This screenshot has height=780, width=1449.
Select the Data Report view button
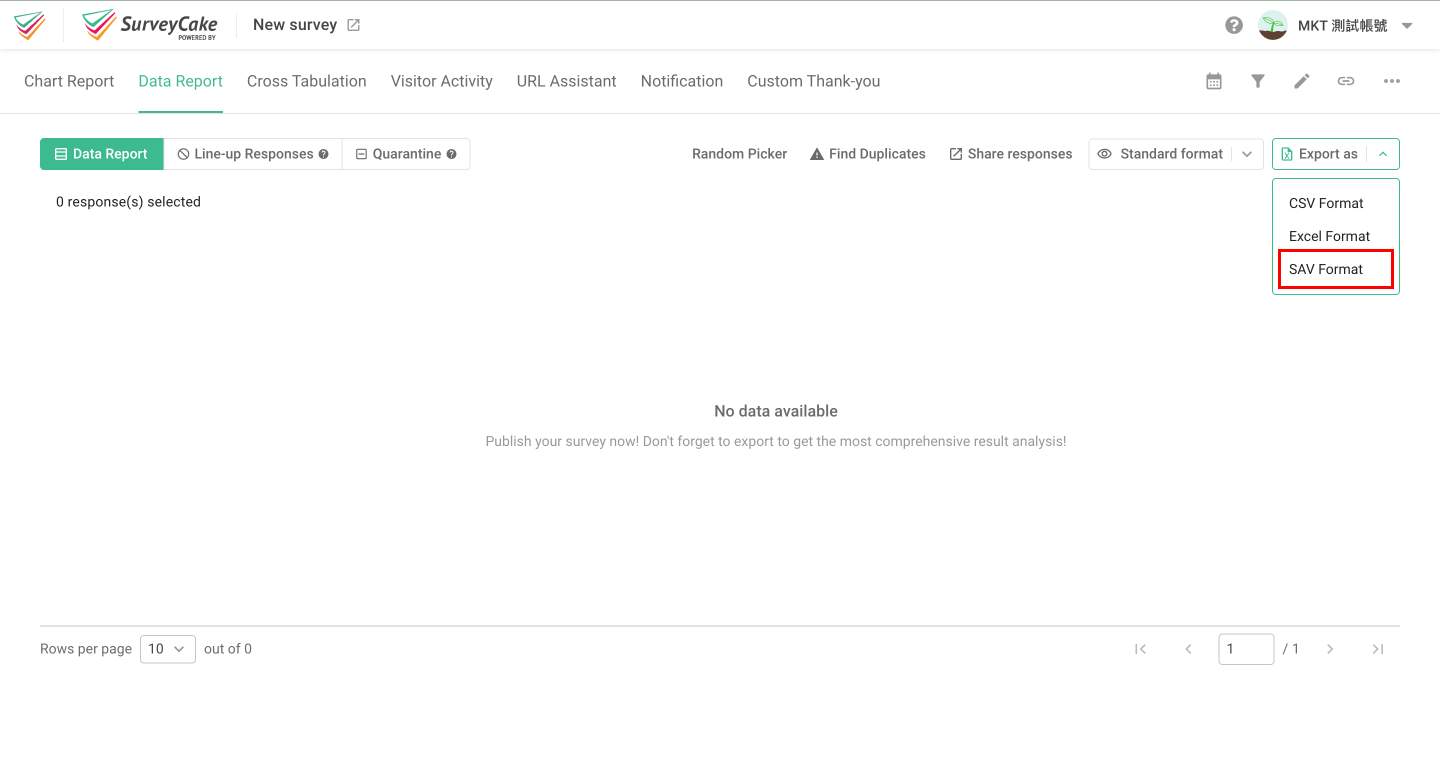(x=101, y=154)
